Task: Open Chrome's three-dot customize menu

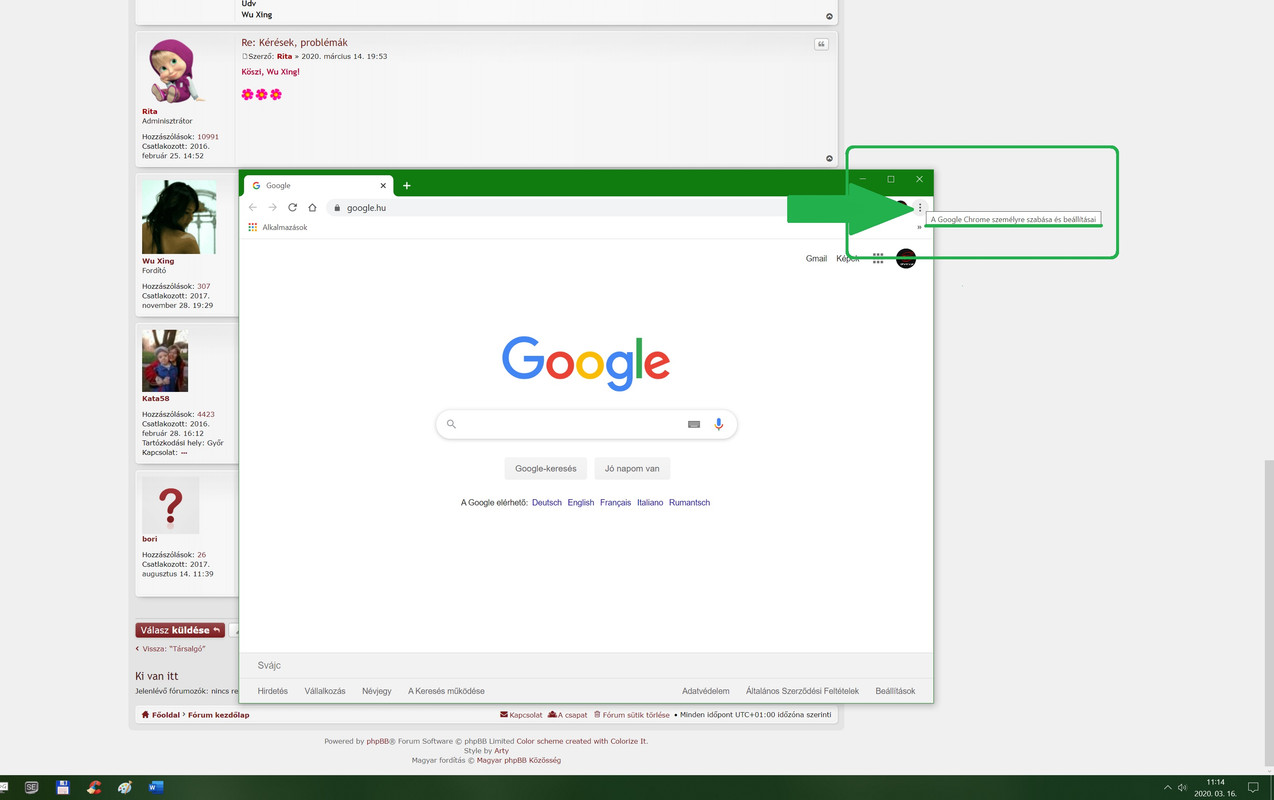Action: tap(920, 208)
